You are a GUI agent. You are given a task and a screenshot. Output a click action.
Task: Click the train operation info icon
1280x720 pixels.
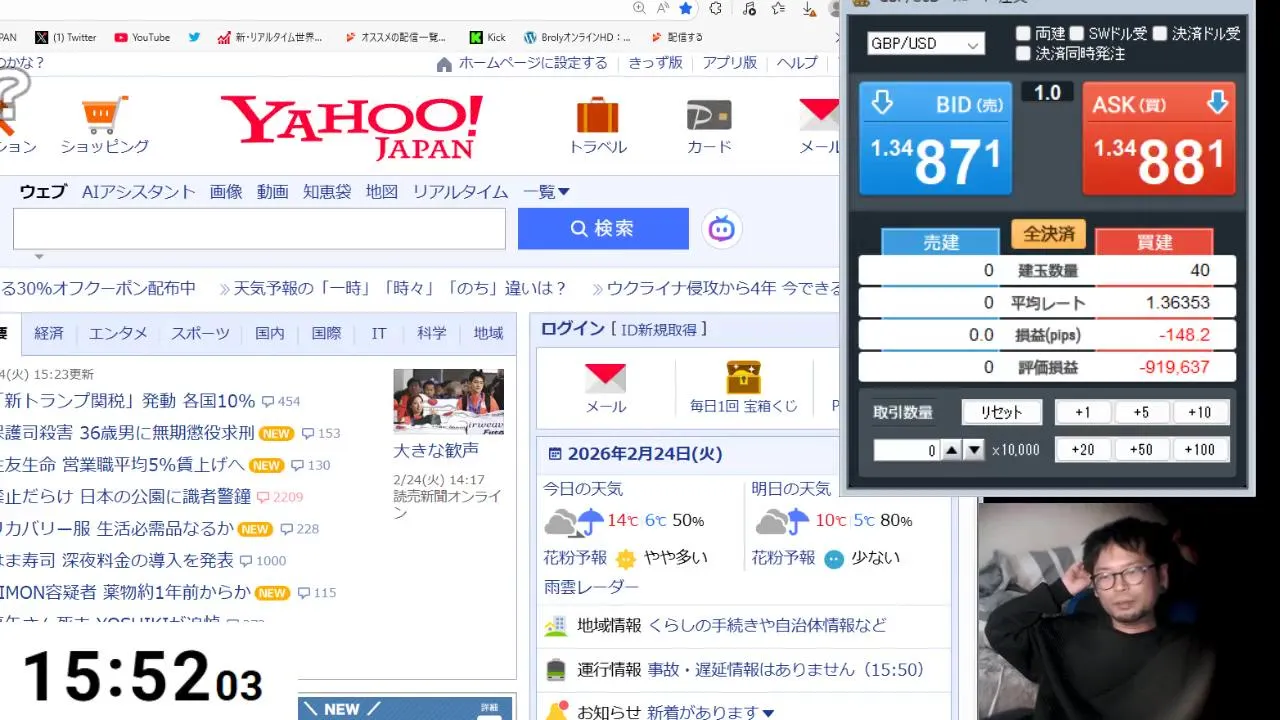[x=556, y=670]
